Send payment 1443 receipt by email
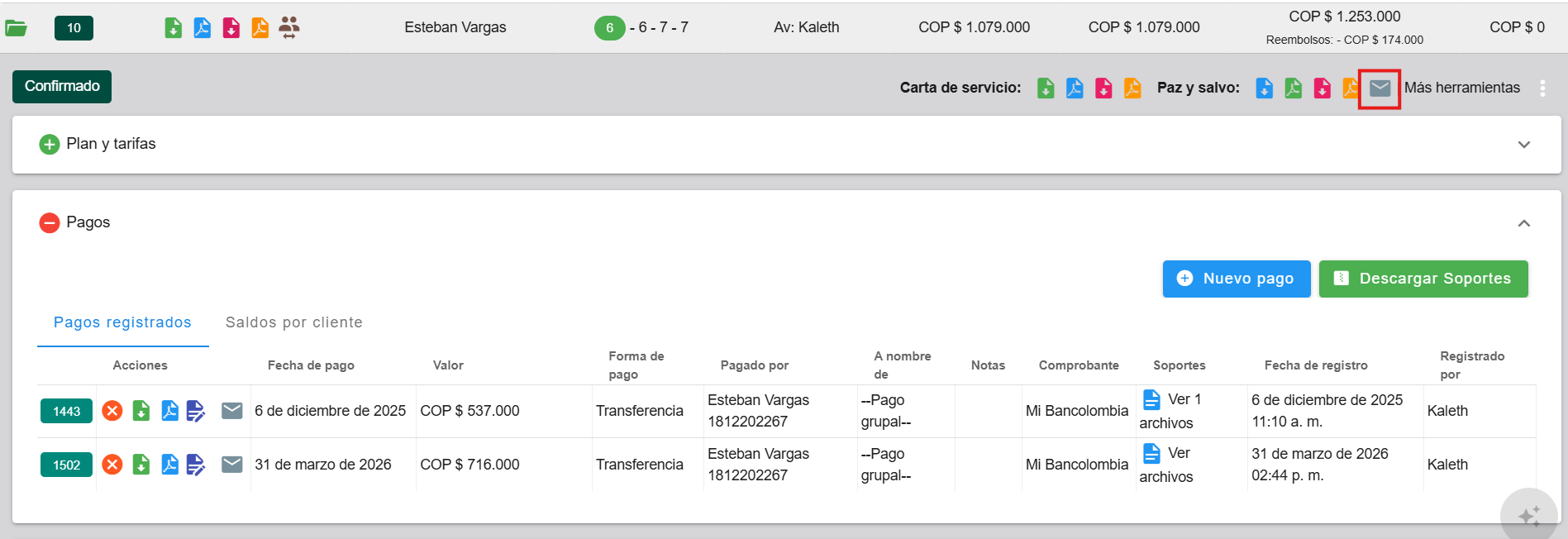Image resolution: width=1568 pixels, height=539 pixels. pyautogui.click(x=232, y=411)
